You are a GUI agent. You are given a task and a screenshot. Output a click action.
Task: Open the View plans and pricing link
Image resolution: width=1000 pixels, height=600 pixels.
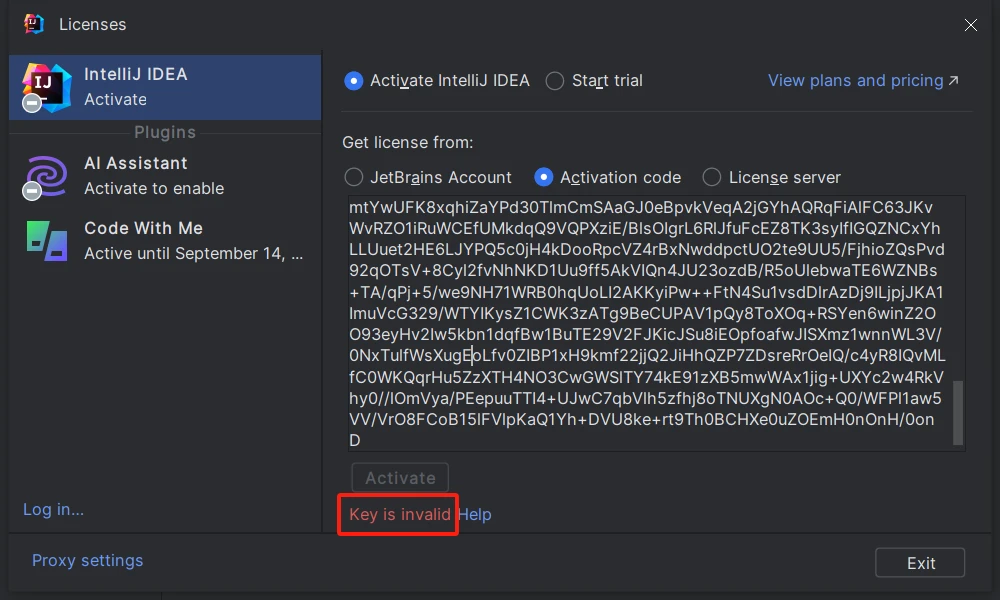(x=863, y=81)
